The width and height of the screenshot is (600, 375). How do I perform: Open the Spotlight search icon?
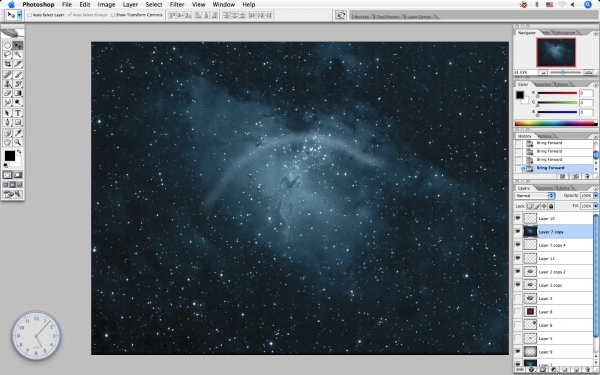click(588, 5)
